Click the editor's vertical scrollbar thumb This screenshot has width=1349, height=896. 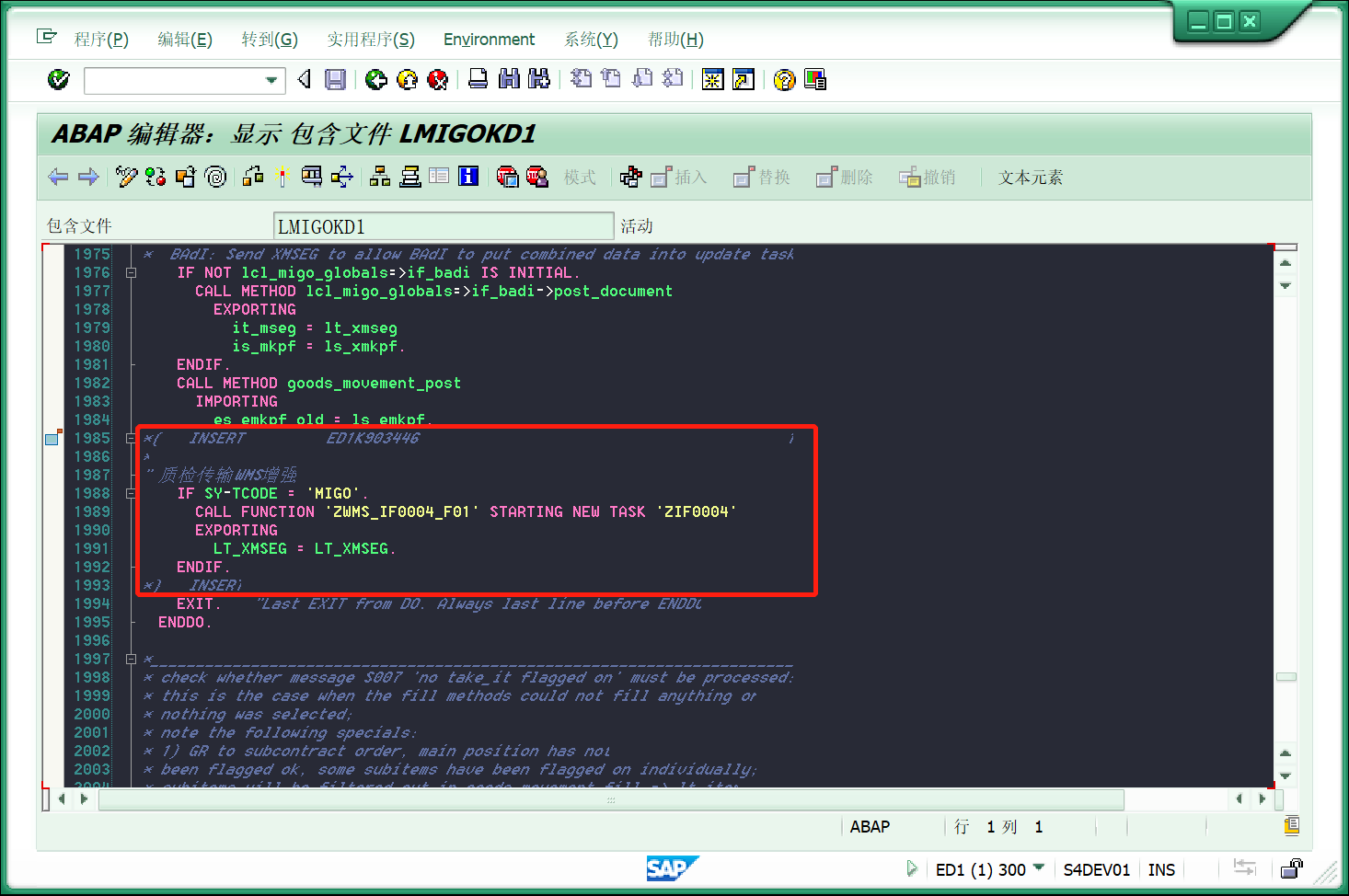coord(1286,677)
